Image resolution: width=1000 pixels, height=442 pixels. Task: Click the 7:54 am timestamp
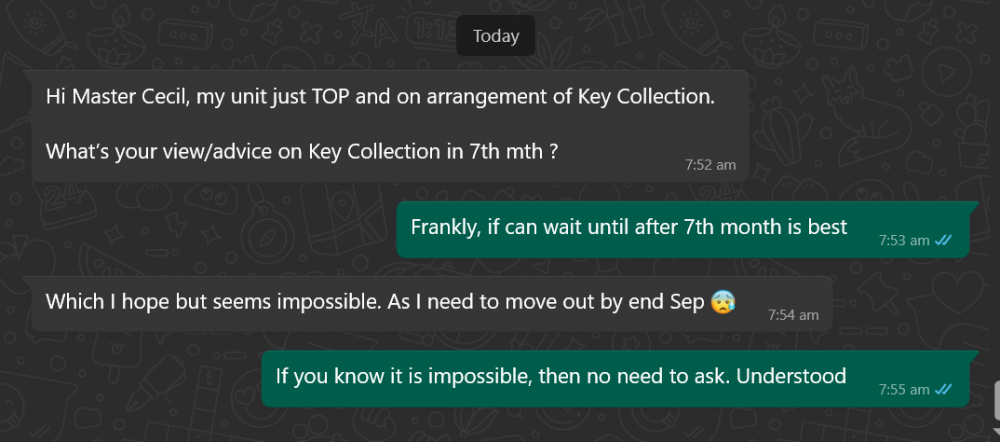pyautogui.click(x=793, y=315)
